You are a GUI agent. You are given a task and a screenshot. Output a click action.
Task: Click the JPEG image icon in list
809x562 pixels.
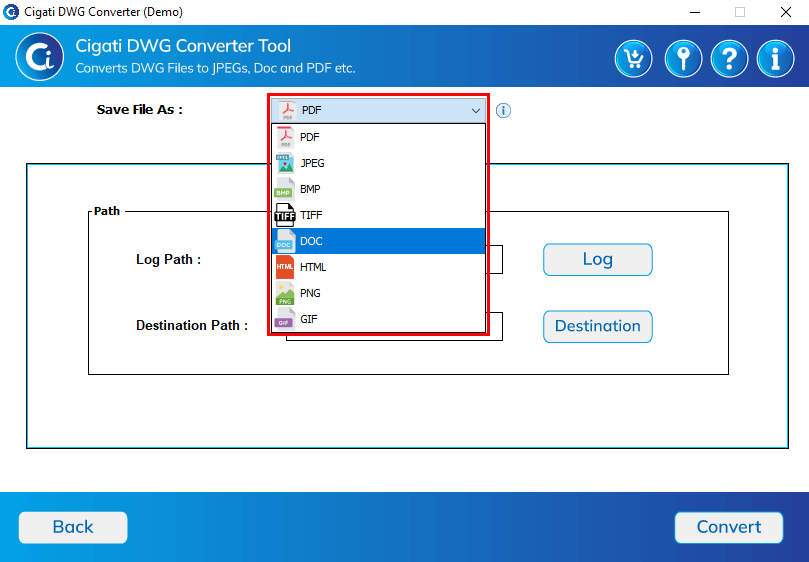click(x=285, y=163)
